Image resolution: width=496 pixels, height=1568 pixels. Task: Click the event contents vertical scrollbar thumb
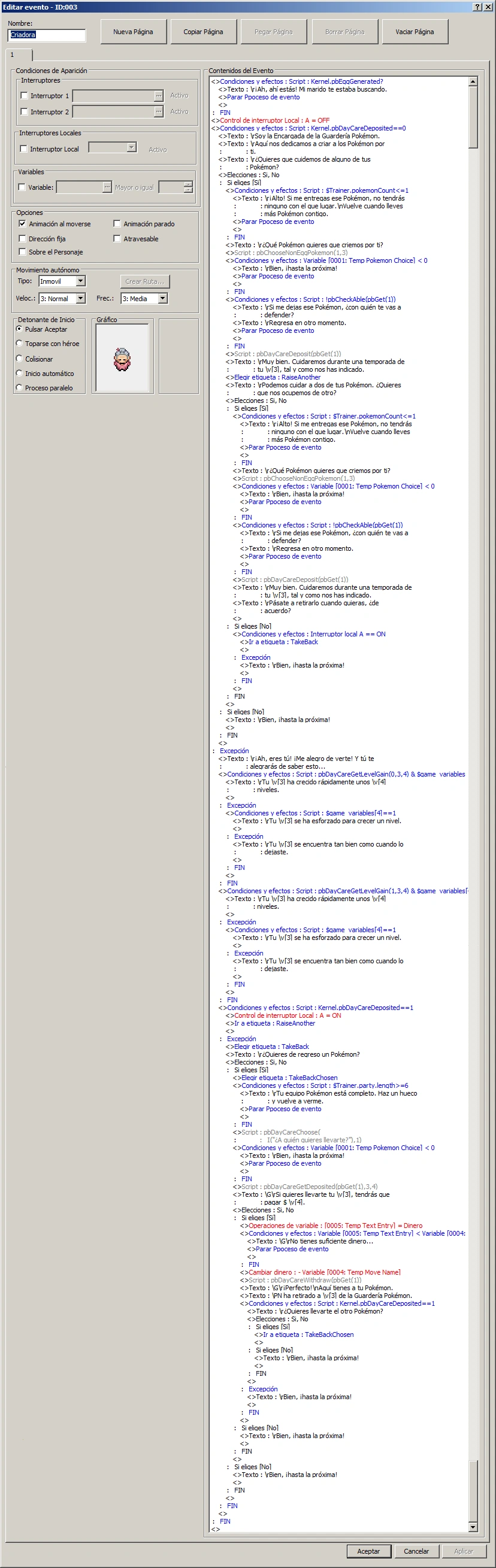(473, 117)
